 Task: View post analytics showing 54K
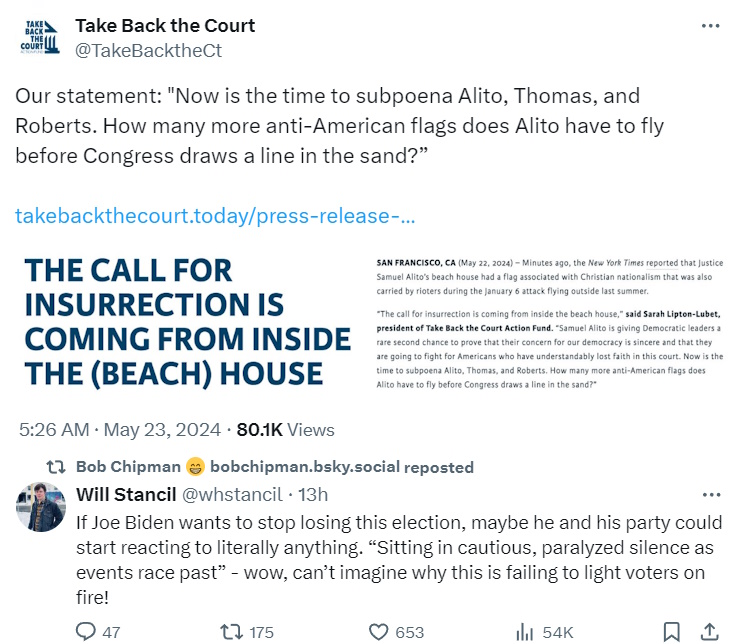point(524,632)
